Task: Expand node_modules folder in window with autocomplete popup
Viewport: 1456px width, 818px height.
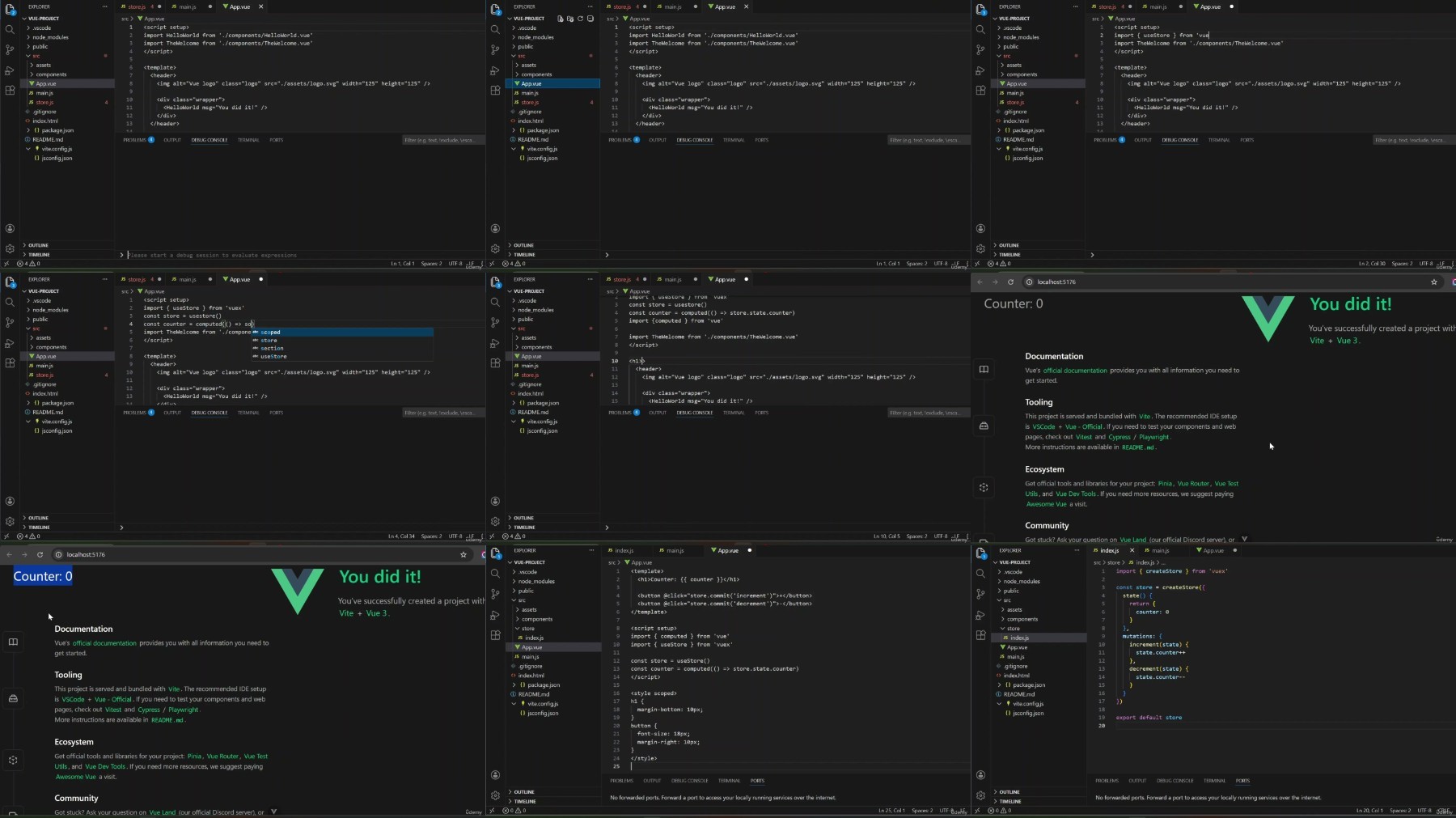Action: (50, 310)
